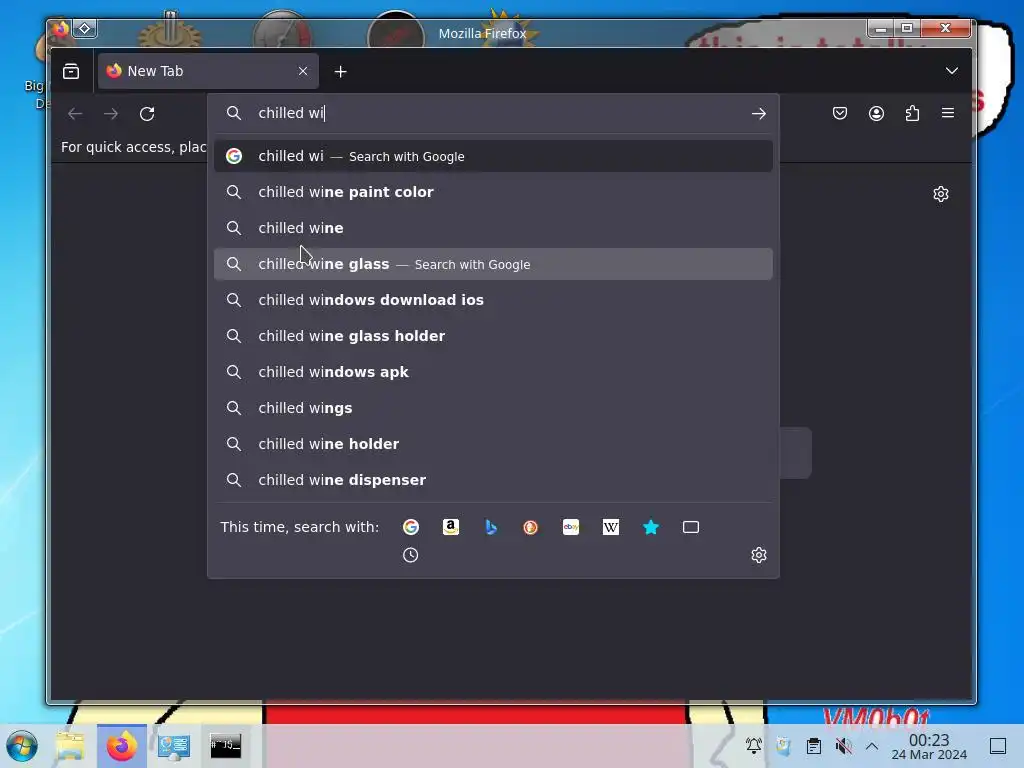This screenshot has width=1024, height=768.
Task: Open the Firefox View icon in tab bar
Action: coord(71,71)
